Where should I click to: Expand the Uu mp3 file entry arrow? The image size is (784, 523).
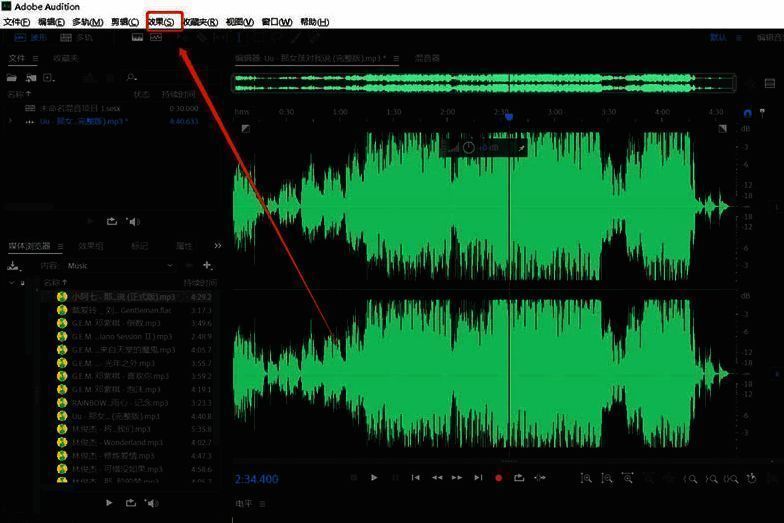(9, 121)
